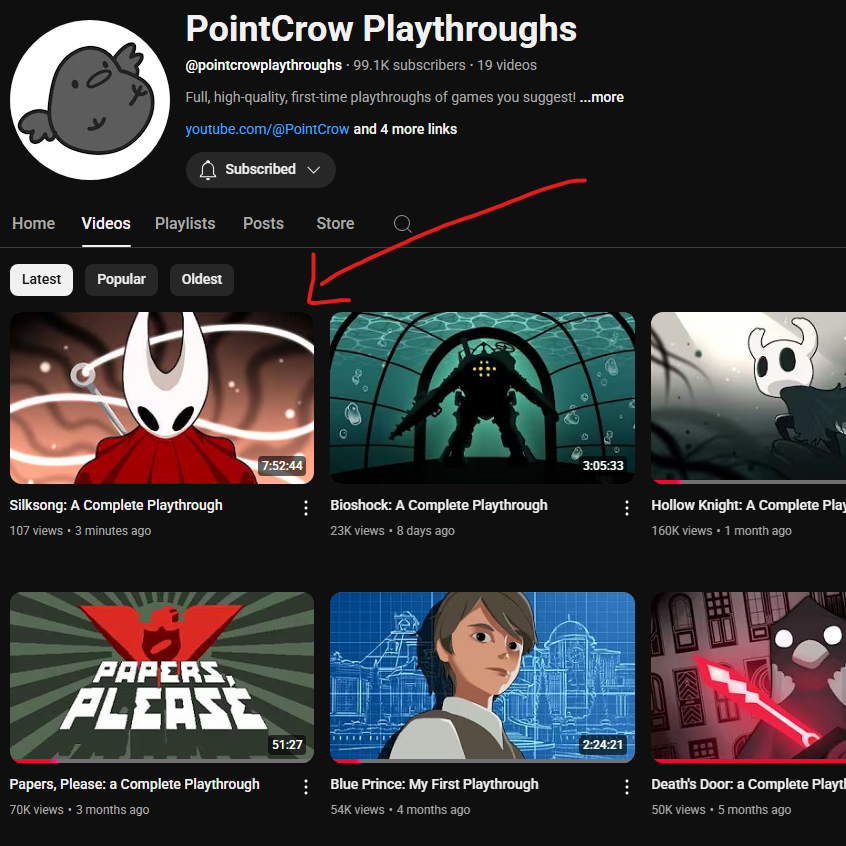Open more options for the Blue Prince video
Image resolution: width=846 pixels, height=846 pixels.
pos(626,787)
